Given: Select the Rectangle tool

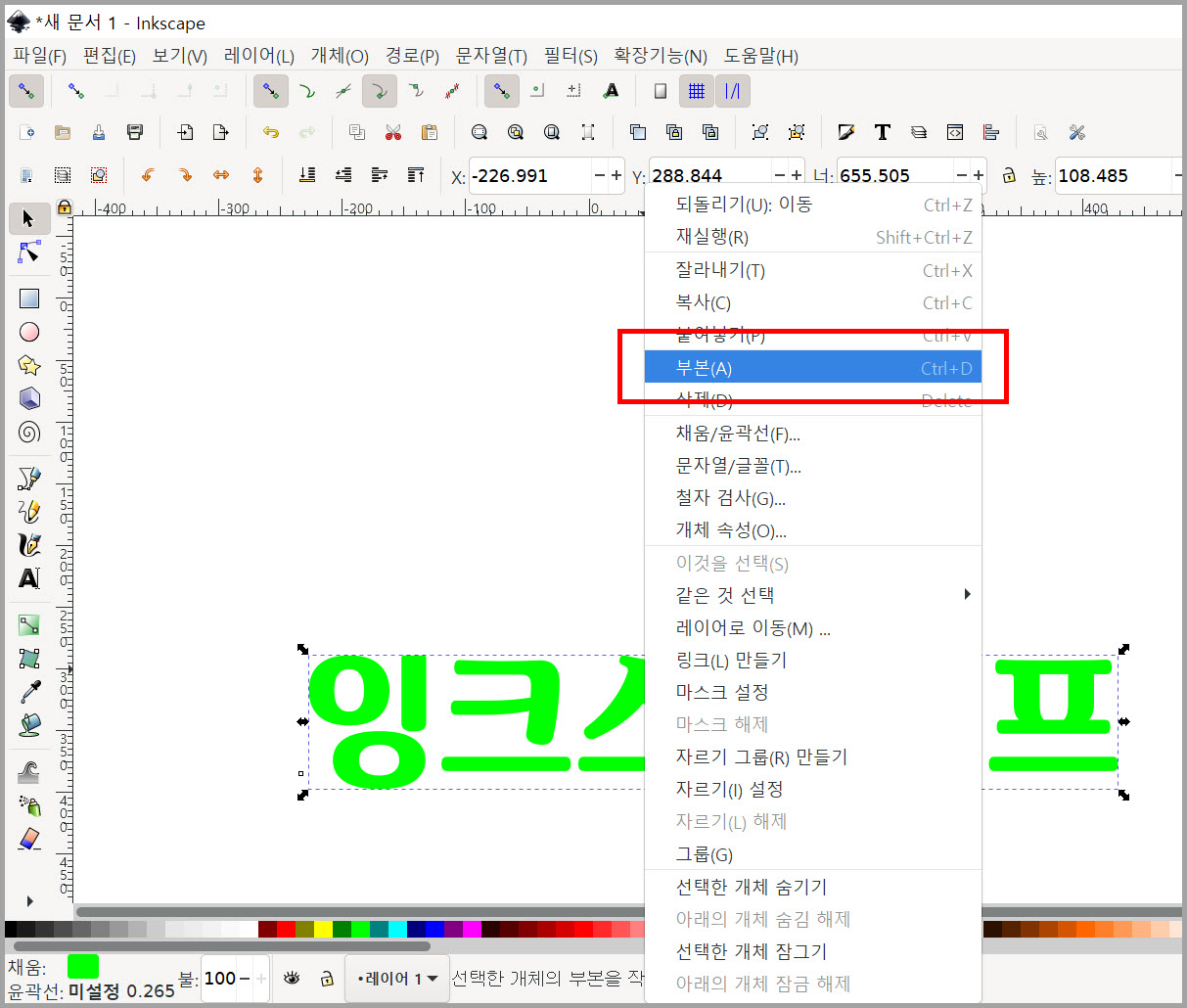Looking at the screenshot, I should pos(29,298).
